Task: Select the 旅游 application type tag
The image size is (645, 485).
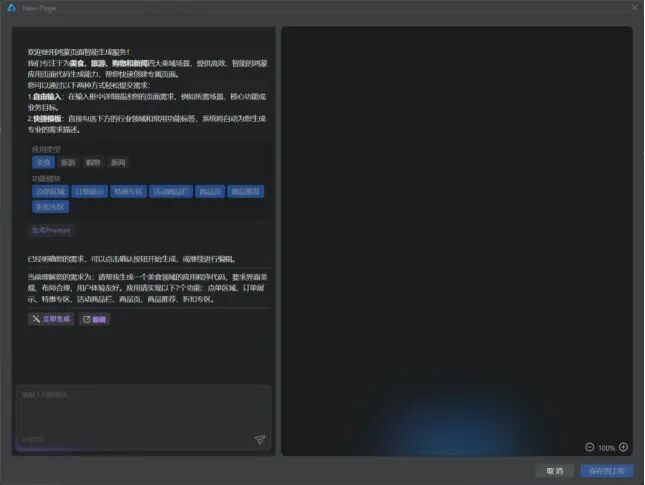Action: [68, 162]
